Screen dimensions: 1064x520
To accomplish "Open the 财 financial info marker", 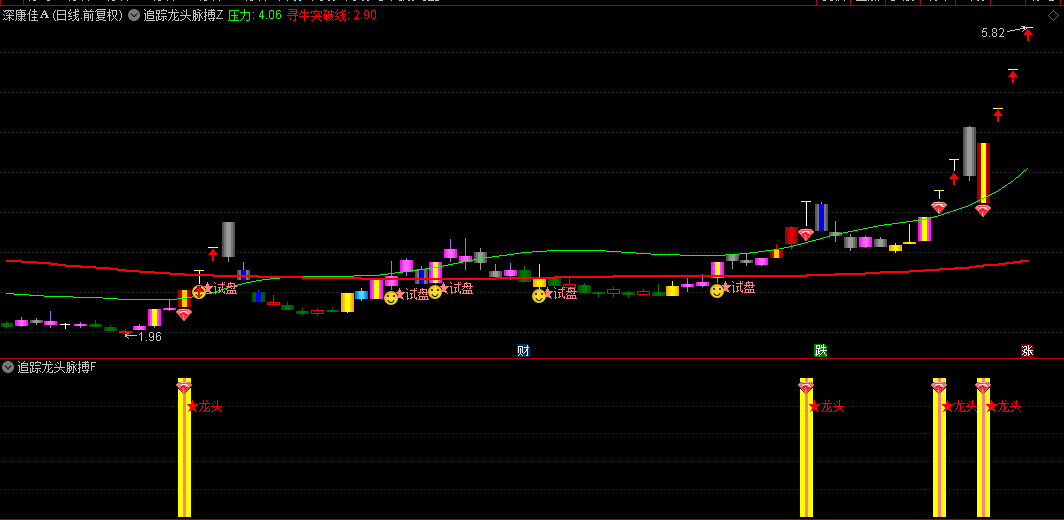I will pos(522,350).
